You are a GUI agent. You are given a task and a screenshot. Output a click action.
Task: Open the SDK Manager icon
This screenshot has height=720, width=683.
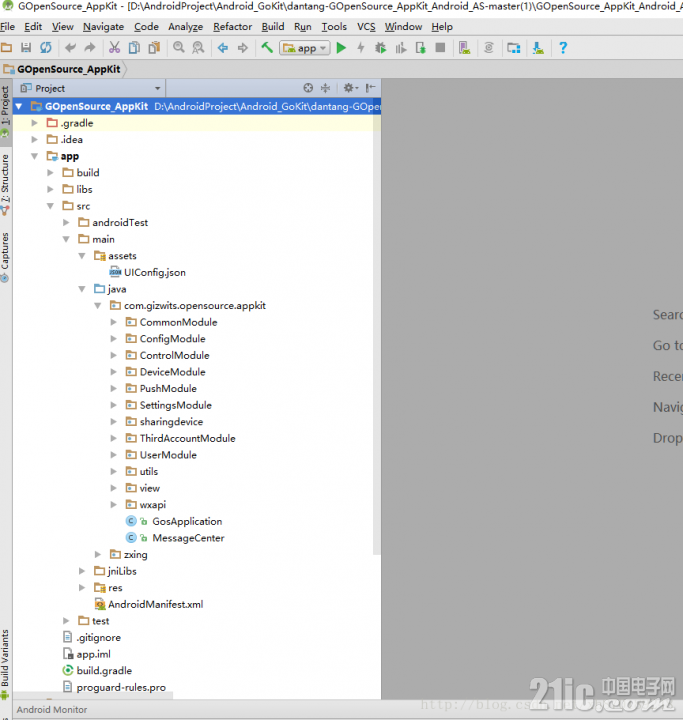[538, 48]
